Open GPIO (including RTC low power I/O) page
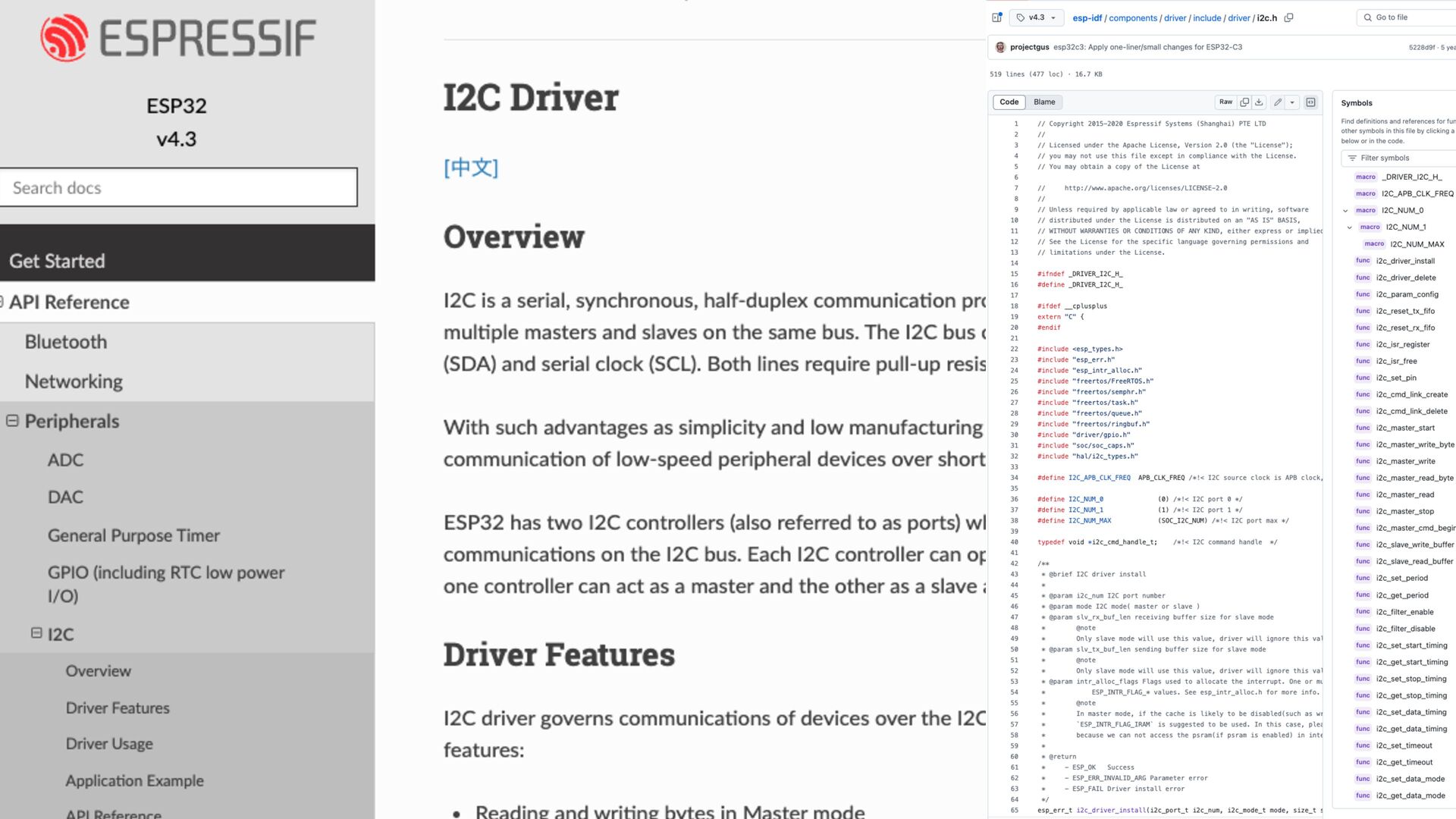The height and width of the screenshot is (819, 1456). 166,584
